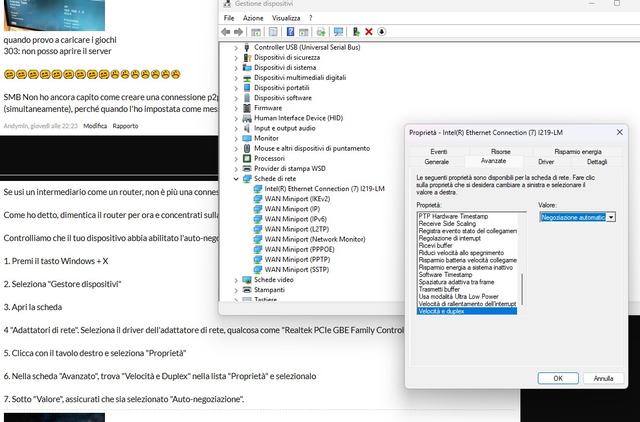Go back with the toolbar left arrow

pos(225,32)
